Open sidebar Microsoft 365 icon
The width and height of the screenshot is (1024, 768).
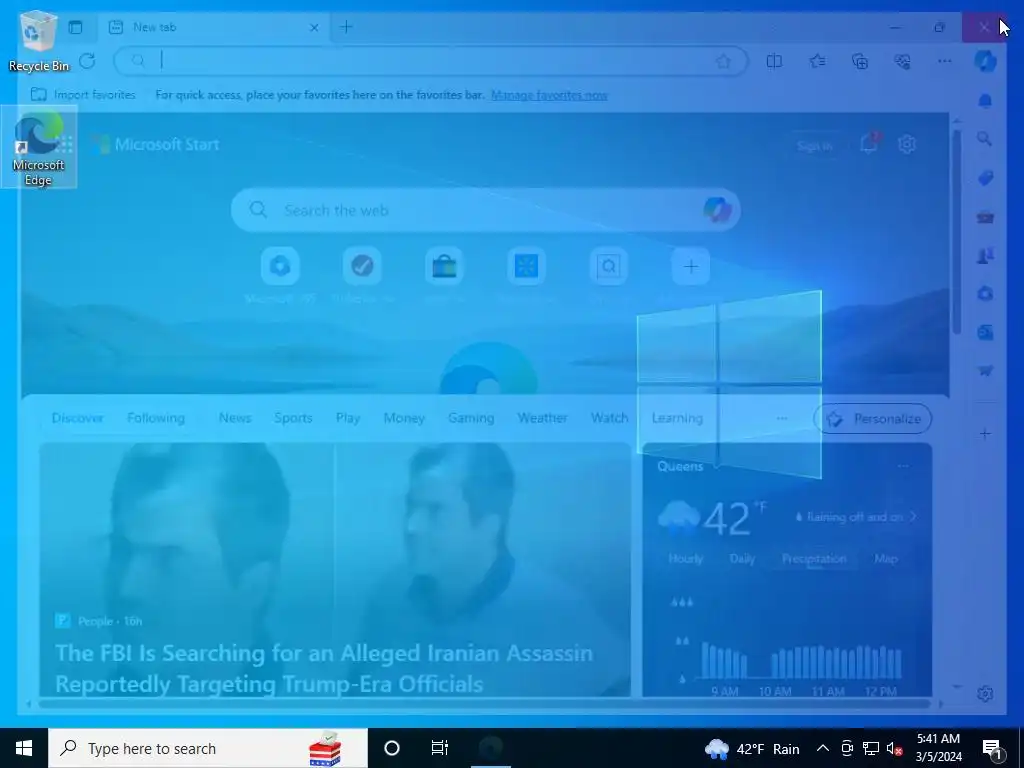click(x=985, y=294)
